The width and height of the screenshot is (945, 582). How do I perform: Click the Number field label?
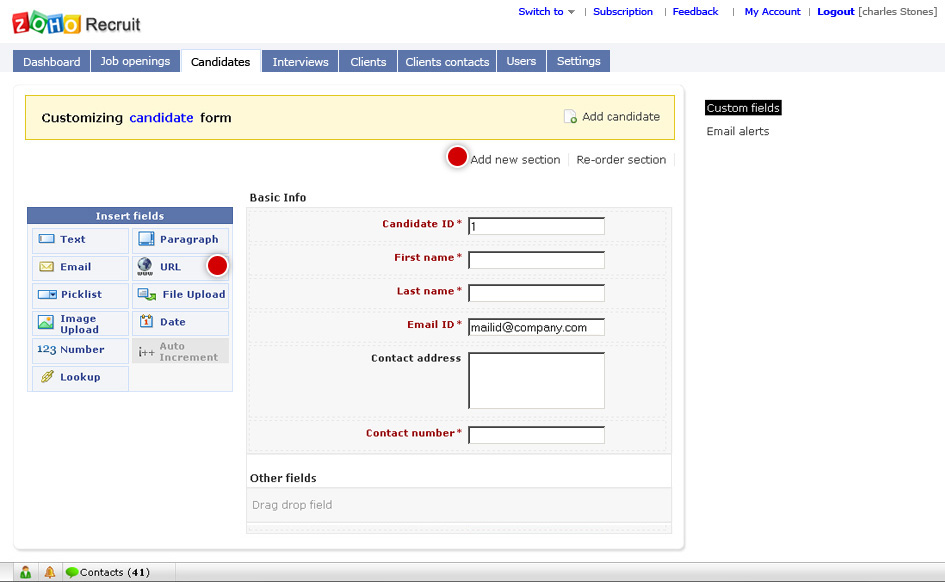point(82,349)
